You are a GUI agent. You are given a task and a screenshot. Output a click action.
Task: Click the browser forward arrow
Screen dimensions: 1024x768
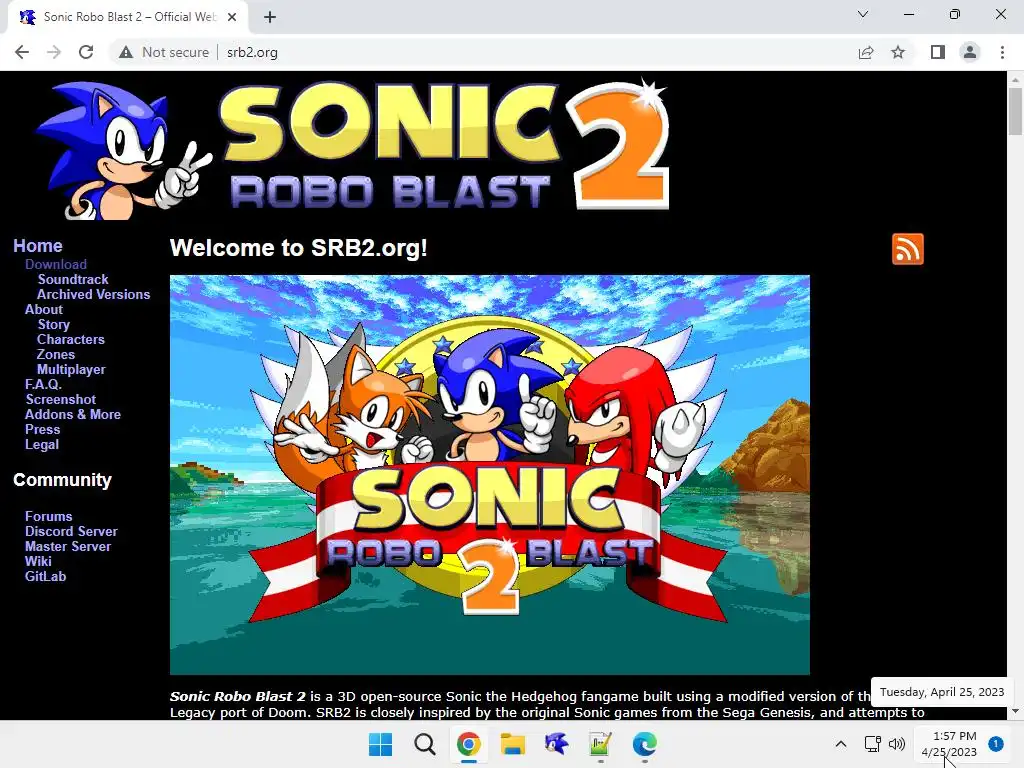click(54, 52)
